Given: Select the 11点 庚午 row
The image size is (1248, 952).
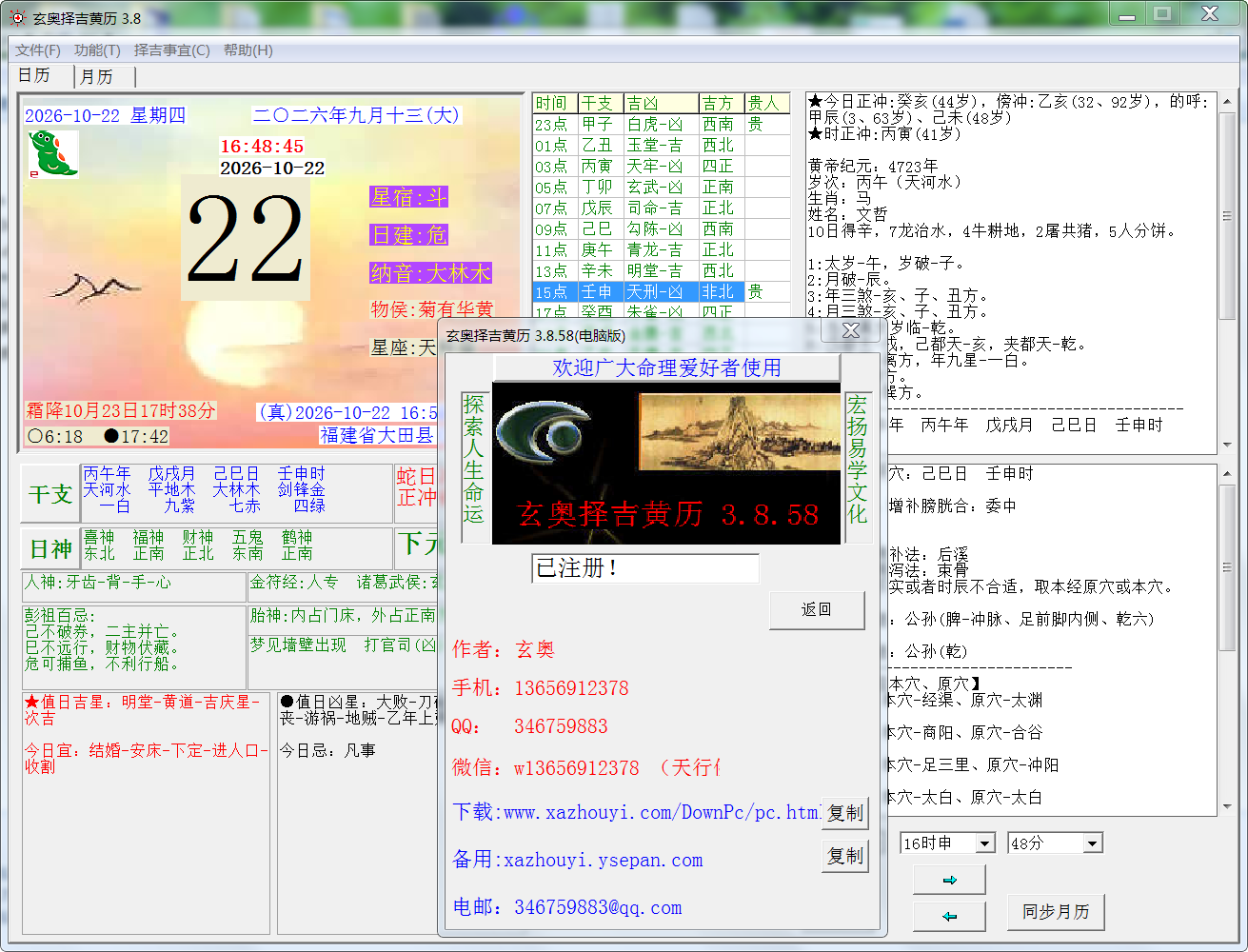Looking at the screenshot, I should pos(662,250).
